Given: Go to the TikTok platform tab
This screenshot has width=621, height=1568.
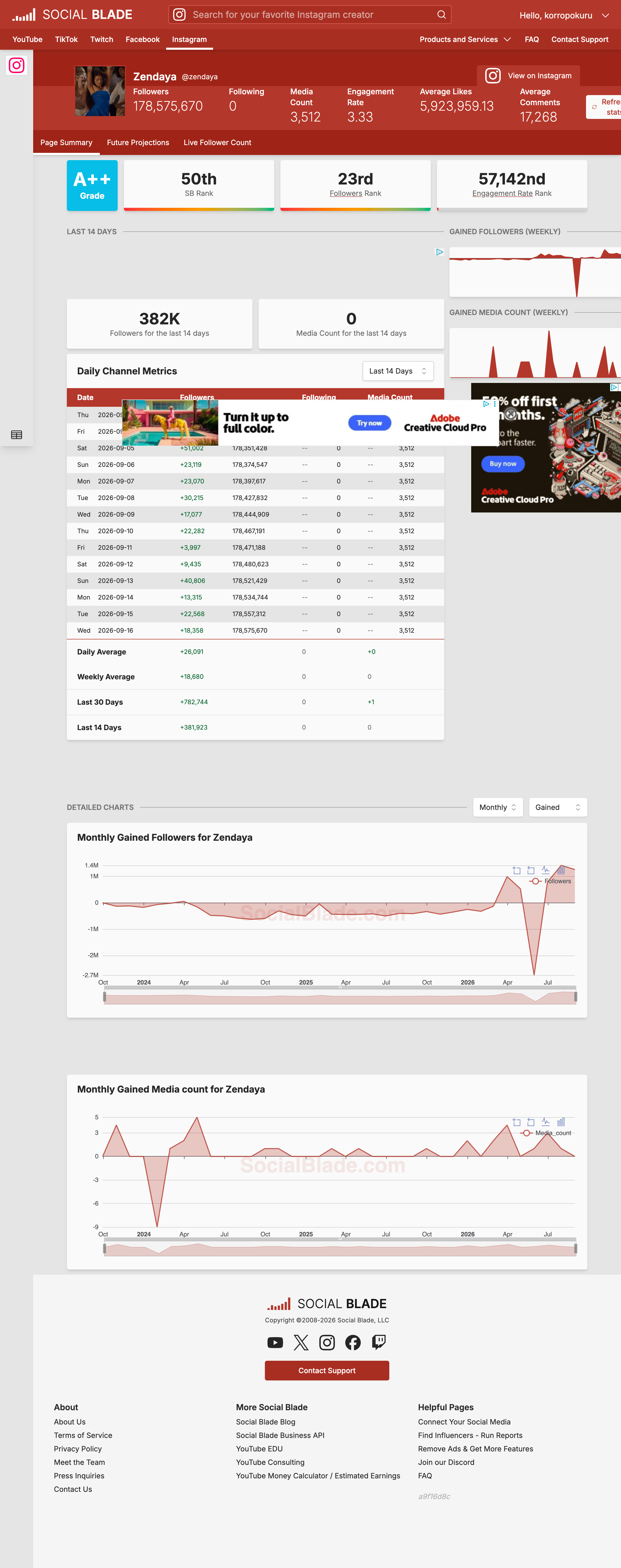Looking at the screenshot, I should point(66,40).
